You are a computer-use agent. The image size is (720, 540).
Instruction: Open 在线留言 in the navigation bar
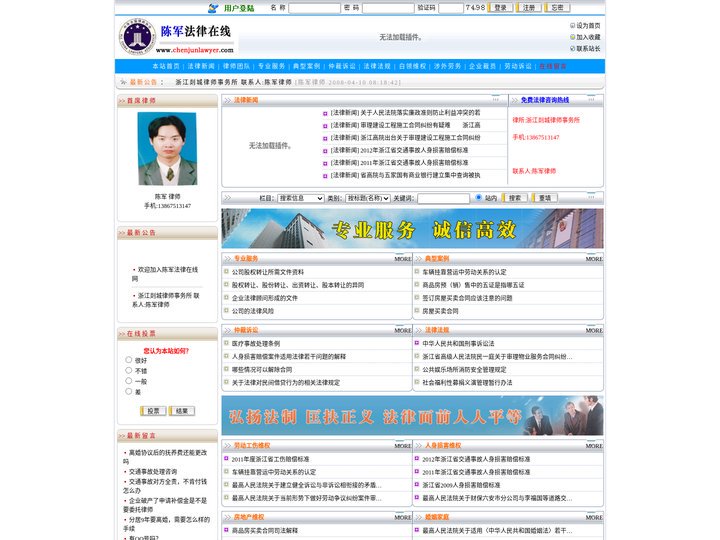[x=553, y=66]
